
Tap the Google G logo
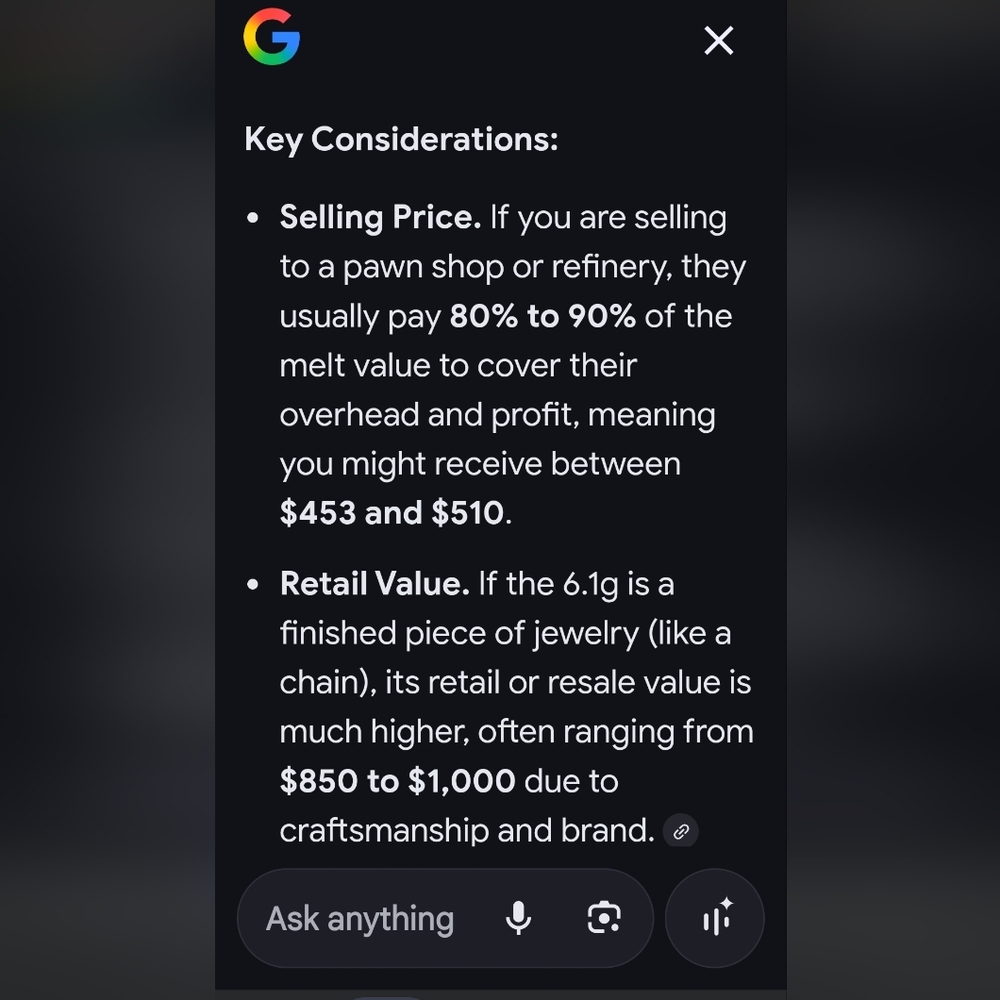coord(272,37)
